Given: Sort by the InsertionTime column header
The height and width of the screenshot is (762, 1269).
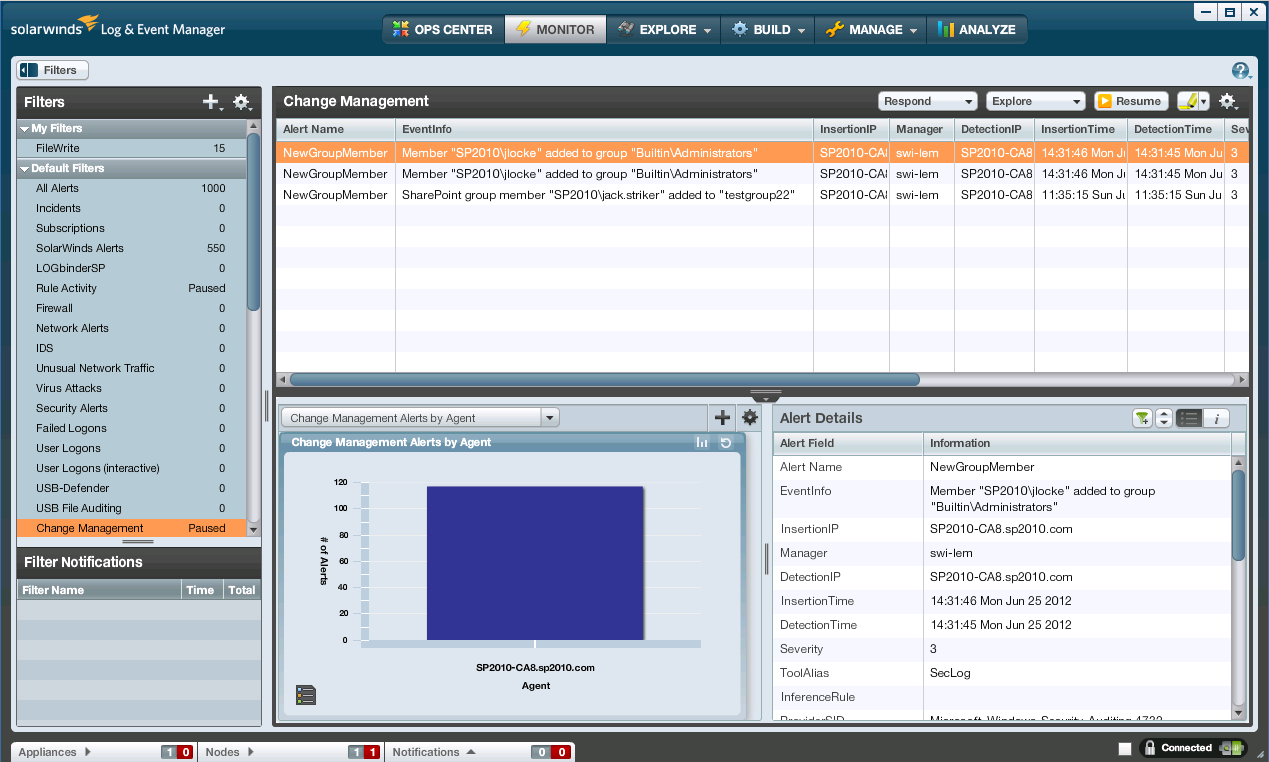Looking at the screenshot, I should pos(1080,129).
